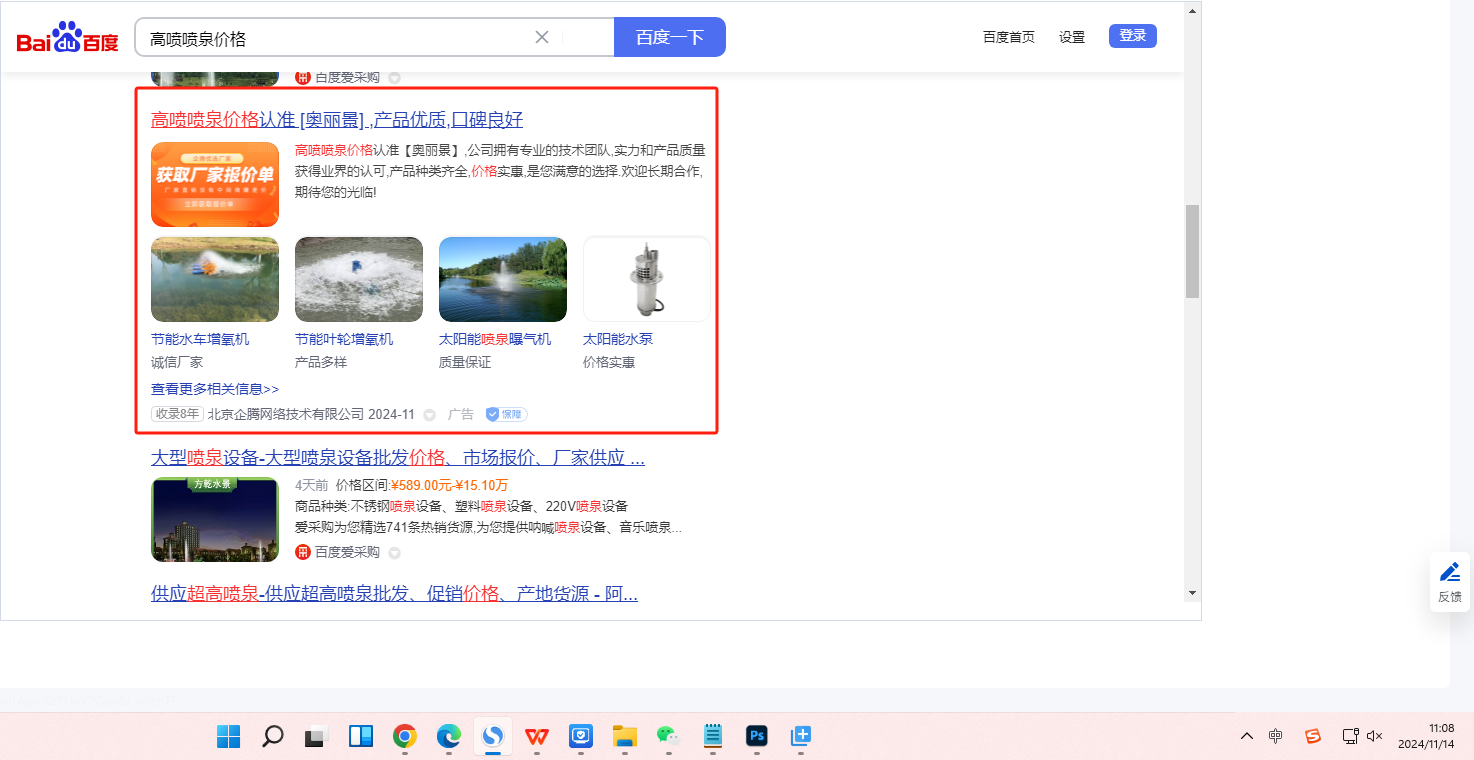Open the 反馈 feedback pencil icon
Screen dimensions: 1474x760
1449,573
